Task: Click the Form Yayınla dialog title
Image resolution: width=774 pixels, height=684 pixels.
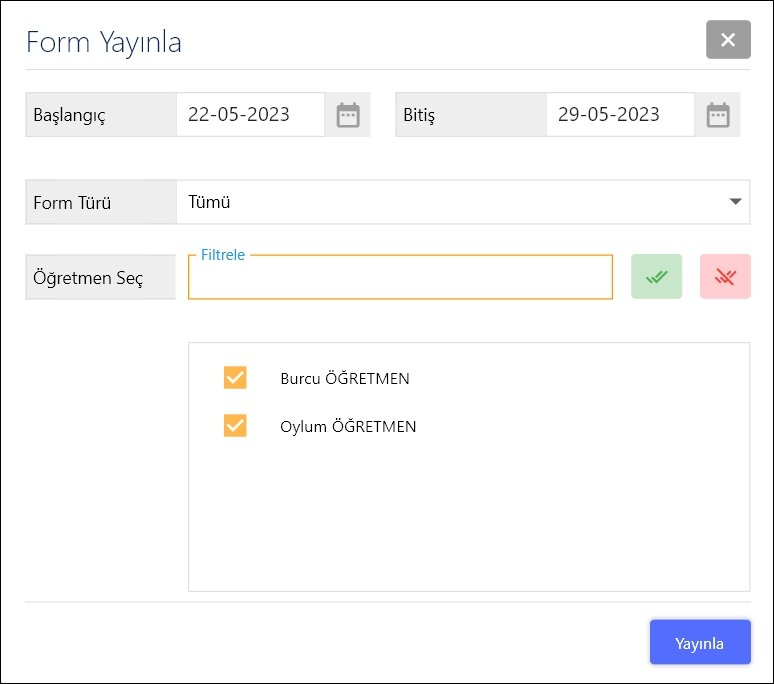Action: point(104,42)
